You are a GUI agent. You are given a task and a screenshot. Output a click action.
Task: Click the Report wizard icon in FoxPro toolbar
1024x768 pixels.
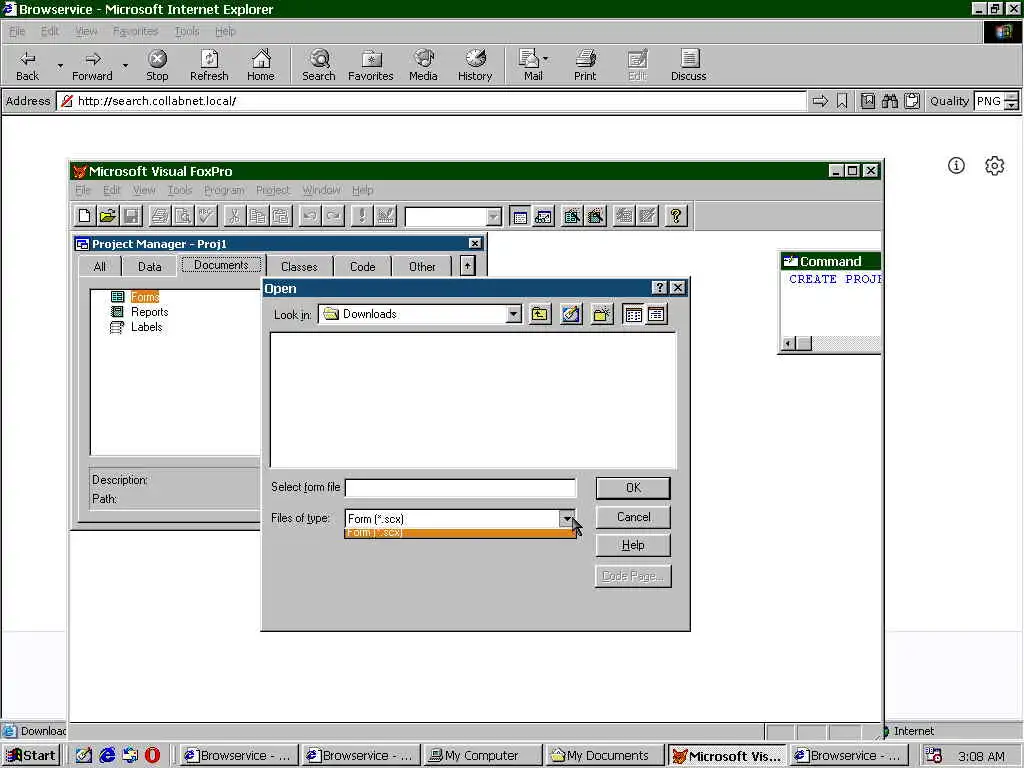[x=596, y=216]
